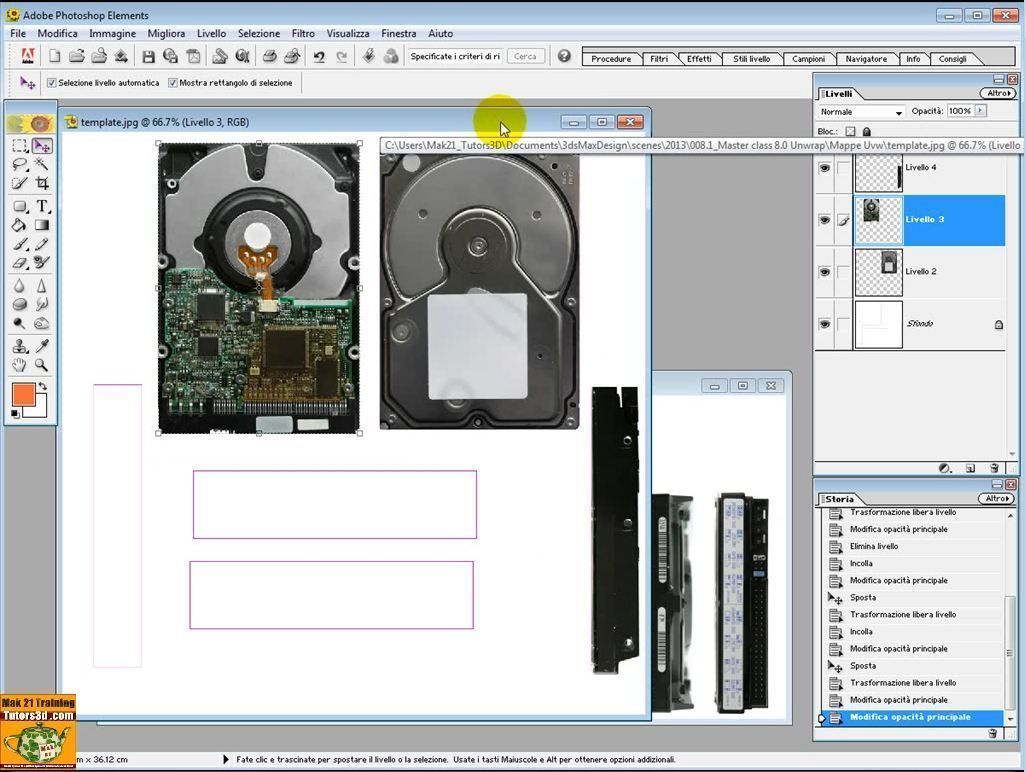Select the Eyedropper tool
The width and height of the screenshot is (1026, 772).
42,346
